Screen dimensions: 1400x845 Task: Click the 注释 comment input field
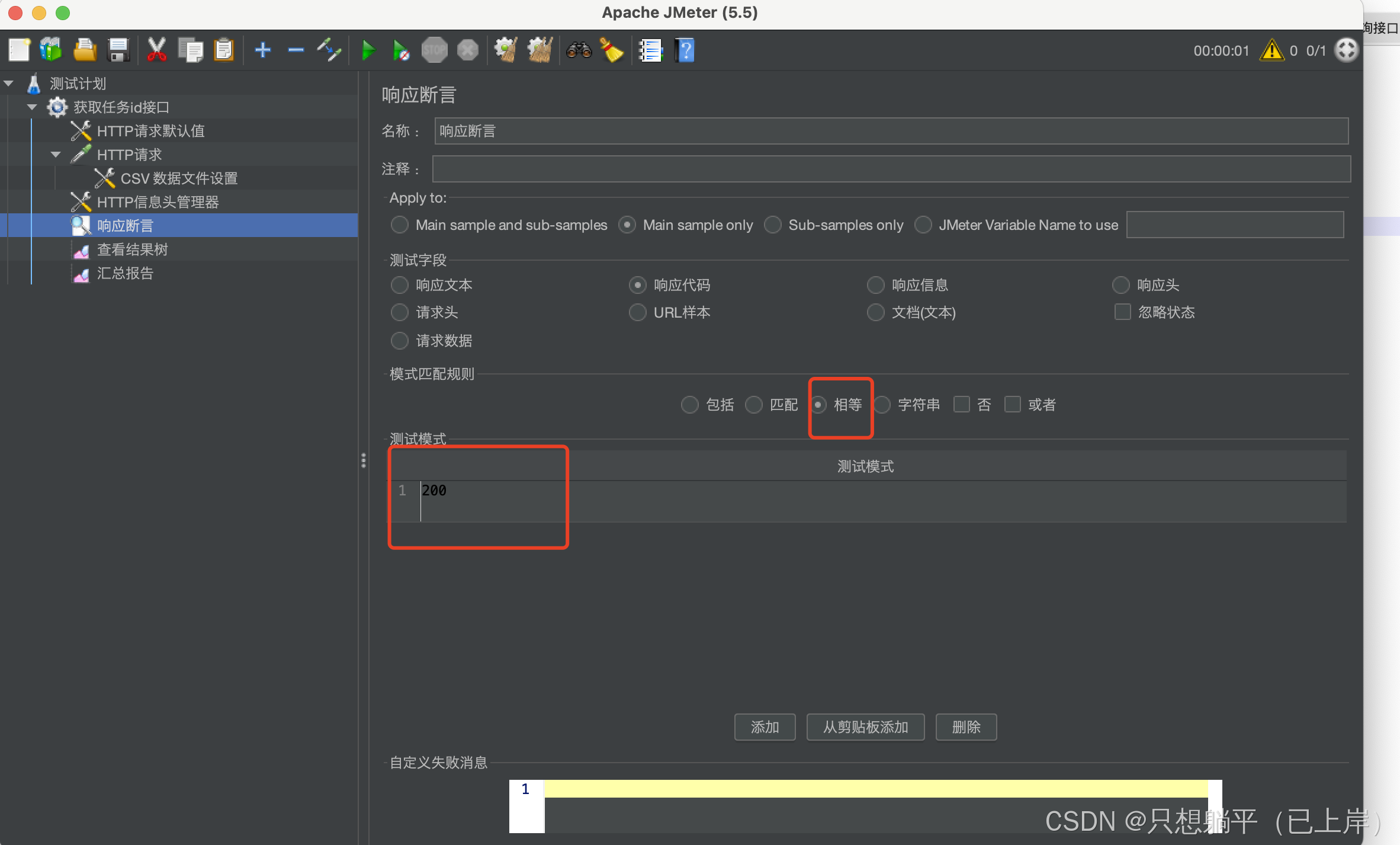pos(891,169)
